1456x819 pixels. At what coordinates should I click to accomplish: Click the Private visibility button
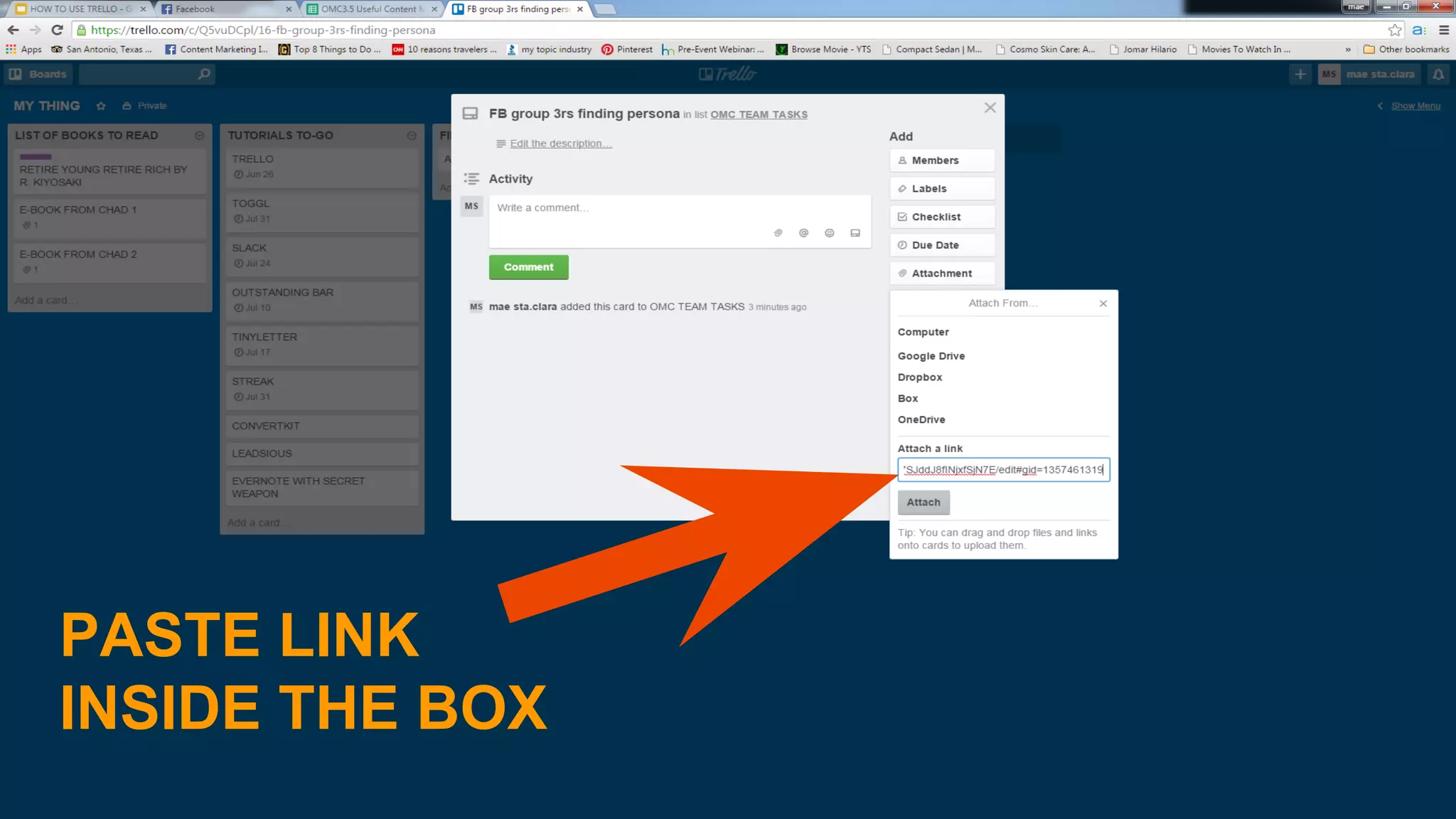[144, 106]
